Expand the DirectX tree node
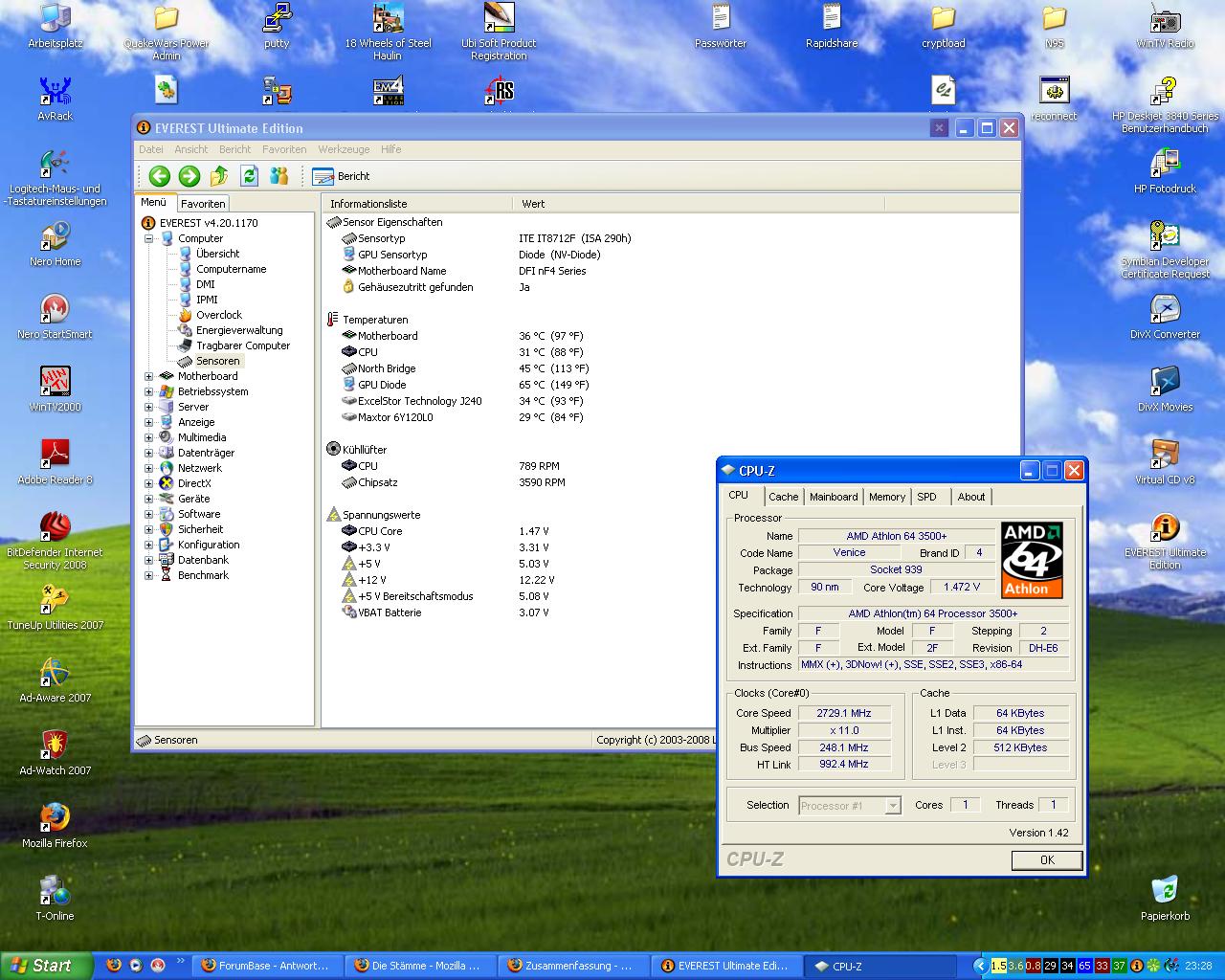The height and width of the screenshot is (980, 1225). [x=149, y=483]
